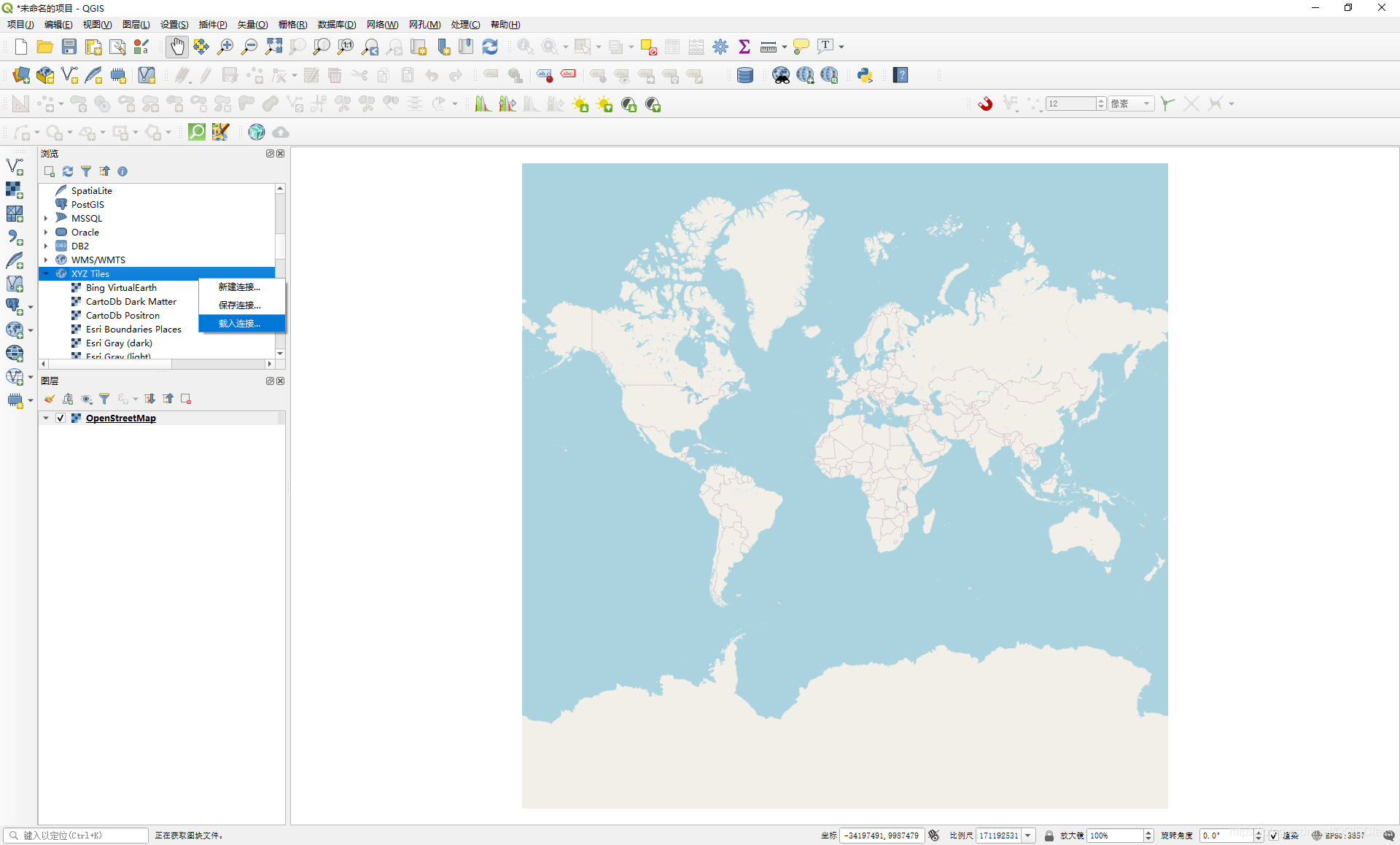Screen dimensions: 1400x845
Task: Select the Pan Map hand tool
Action: coord(176,47)
